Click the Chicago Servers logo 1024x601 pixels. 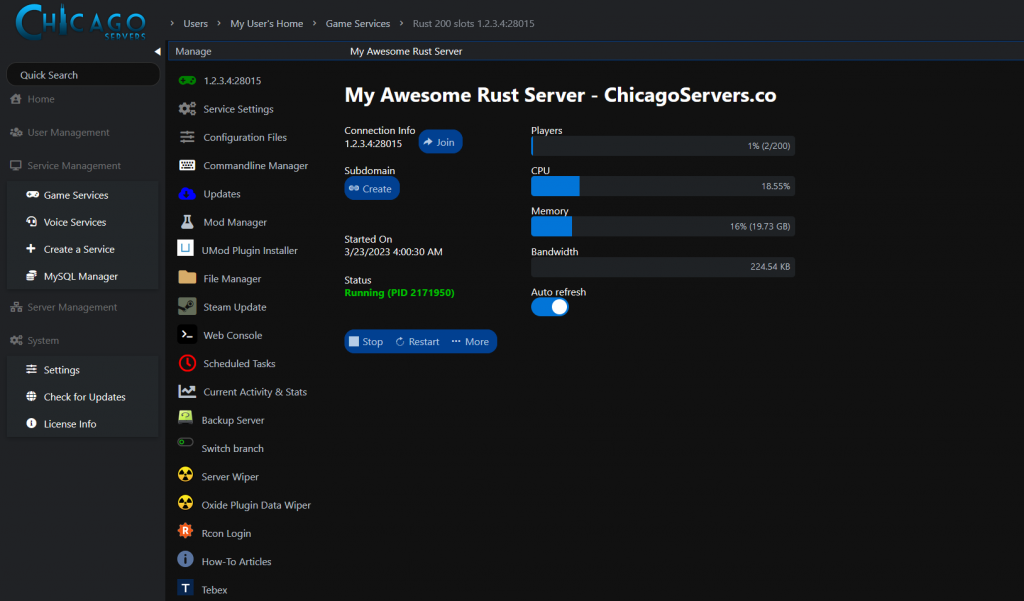pyautogui.click(x=80, y=21)
